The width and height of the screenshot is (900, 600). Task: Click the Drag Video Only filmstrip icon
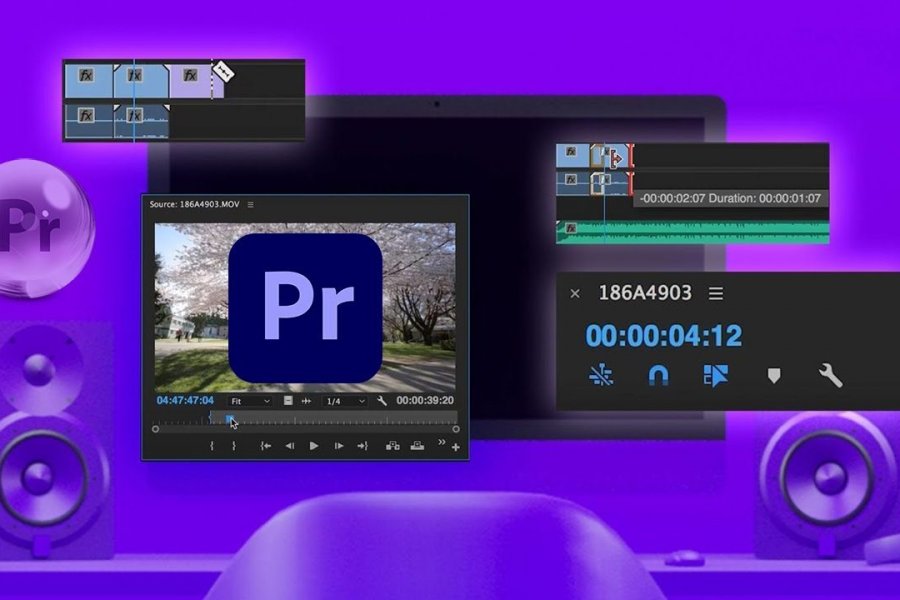(x=288, y=401)
